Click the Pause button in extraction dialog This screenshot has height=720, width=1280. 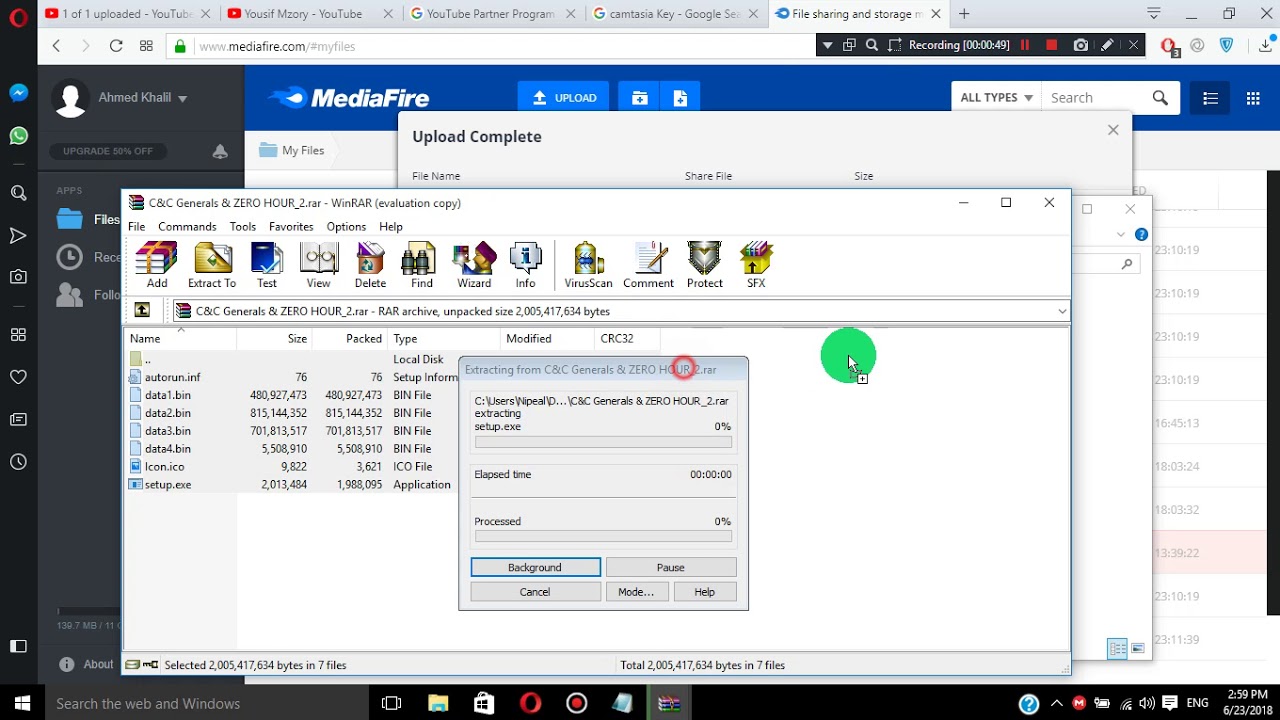point(671,567)
